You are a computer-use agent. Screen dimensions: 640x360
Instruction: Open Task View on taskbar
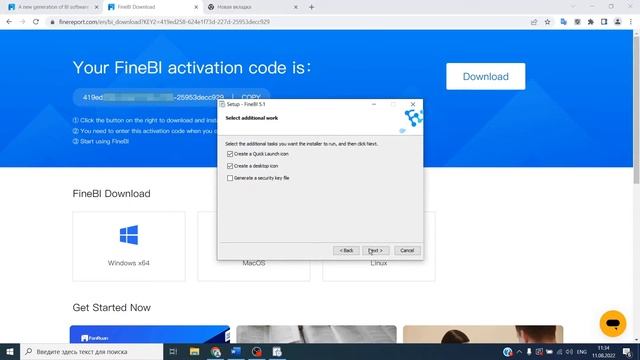pos(173,351)
